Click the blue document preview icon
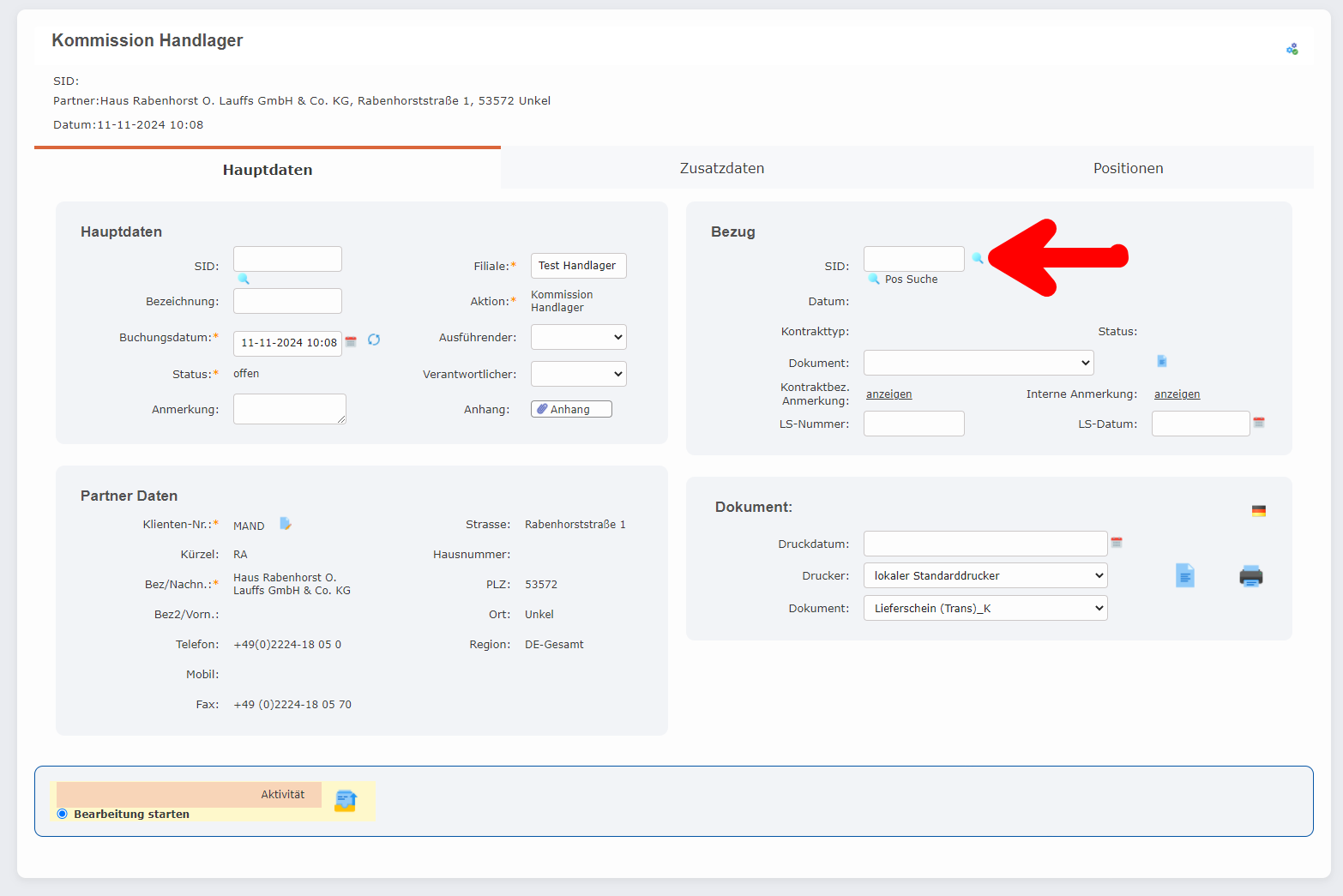The height and width of the screenshot is (896, 1343). tap(1184, 575)
